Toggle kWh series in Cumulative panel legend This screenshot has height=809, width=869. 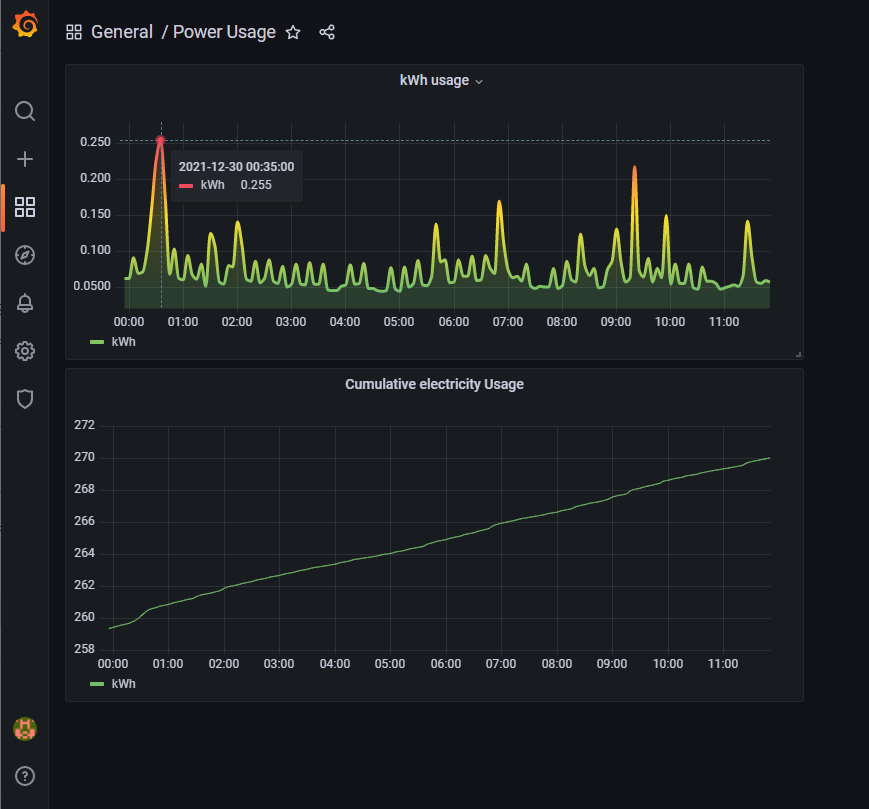point(124,684)
